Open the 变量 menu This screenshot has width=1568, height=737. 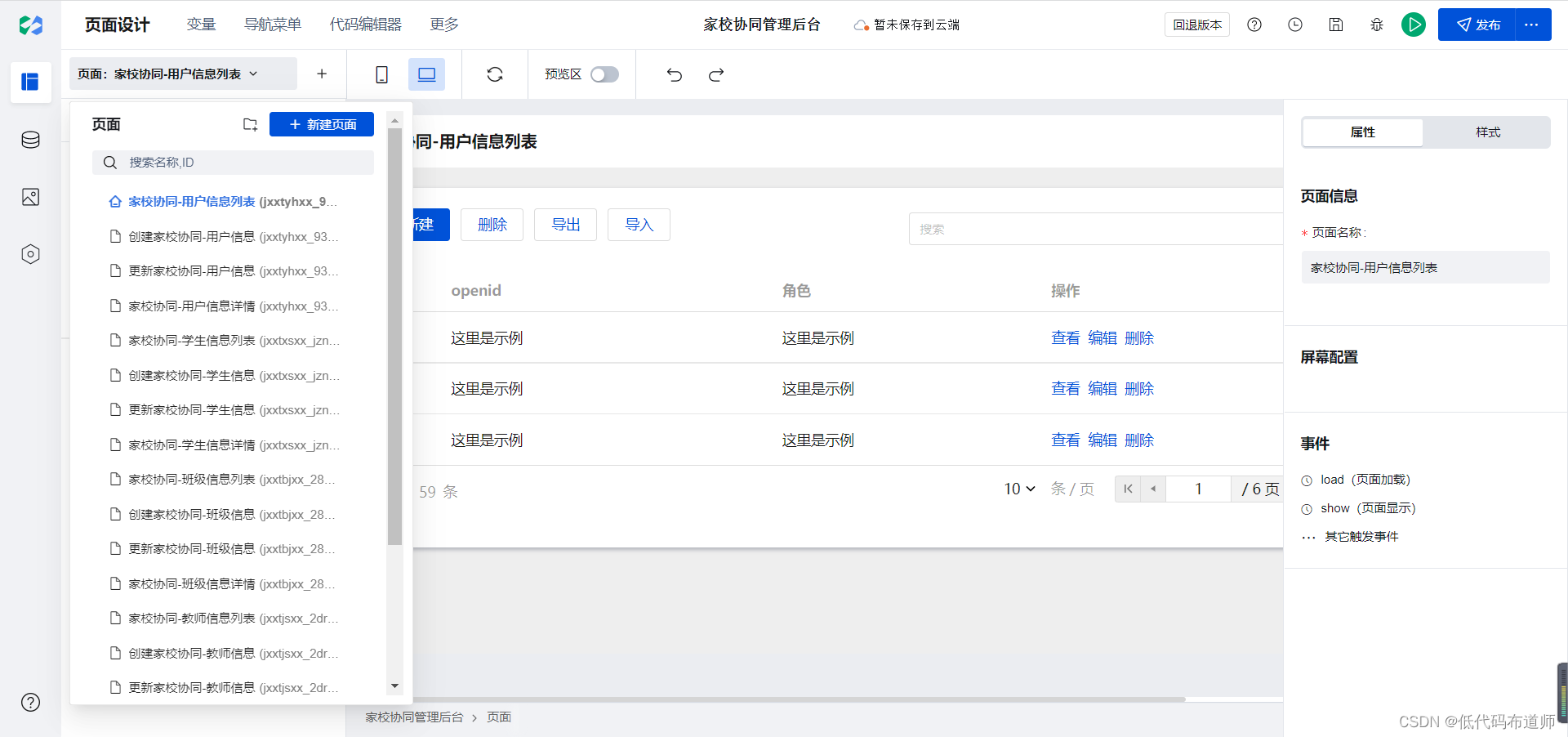click(201, 25)
